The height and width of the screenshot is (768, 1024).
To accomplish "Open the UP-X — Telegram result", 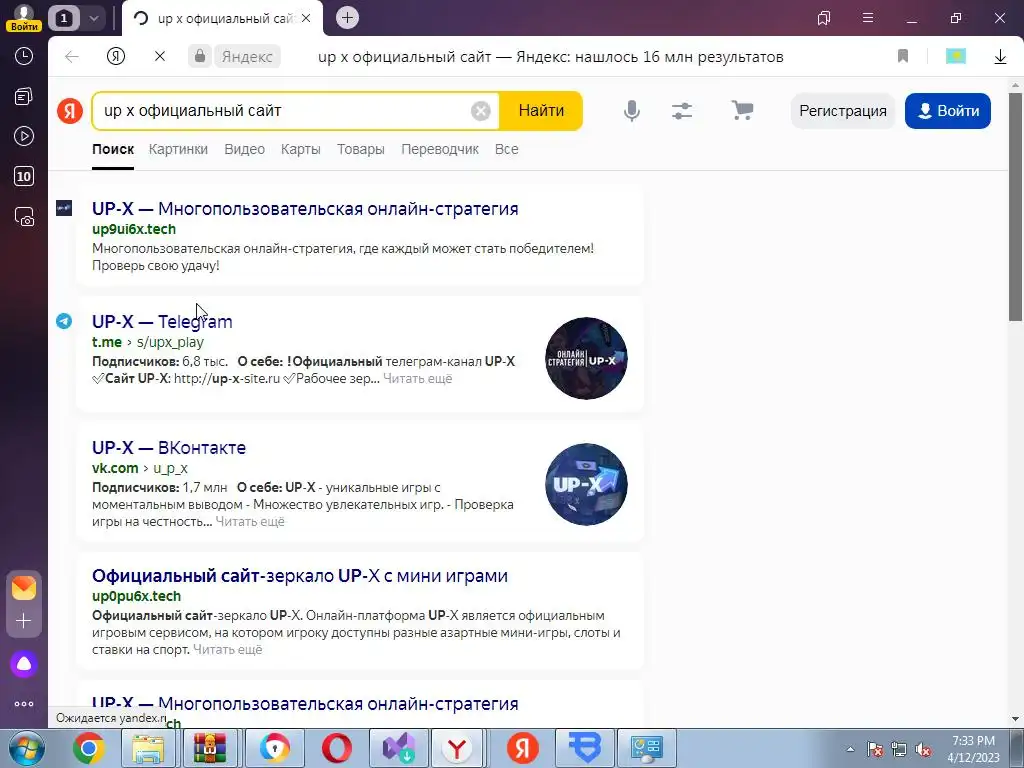I will click(x=162, y=322).
